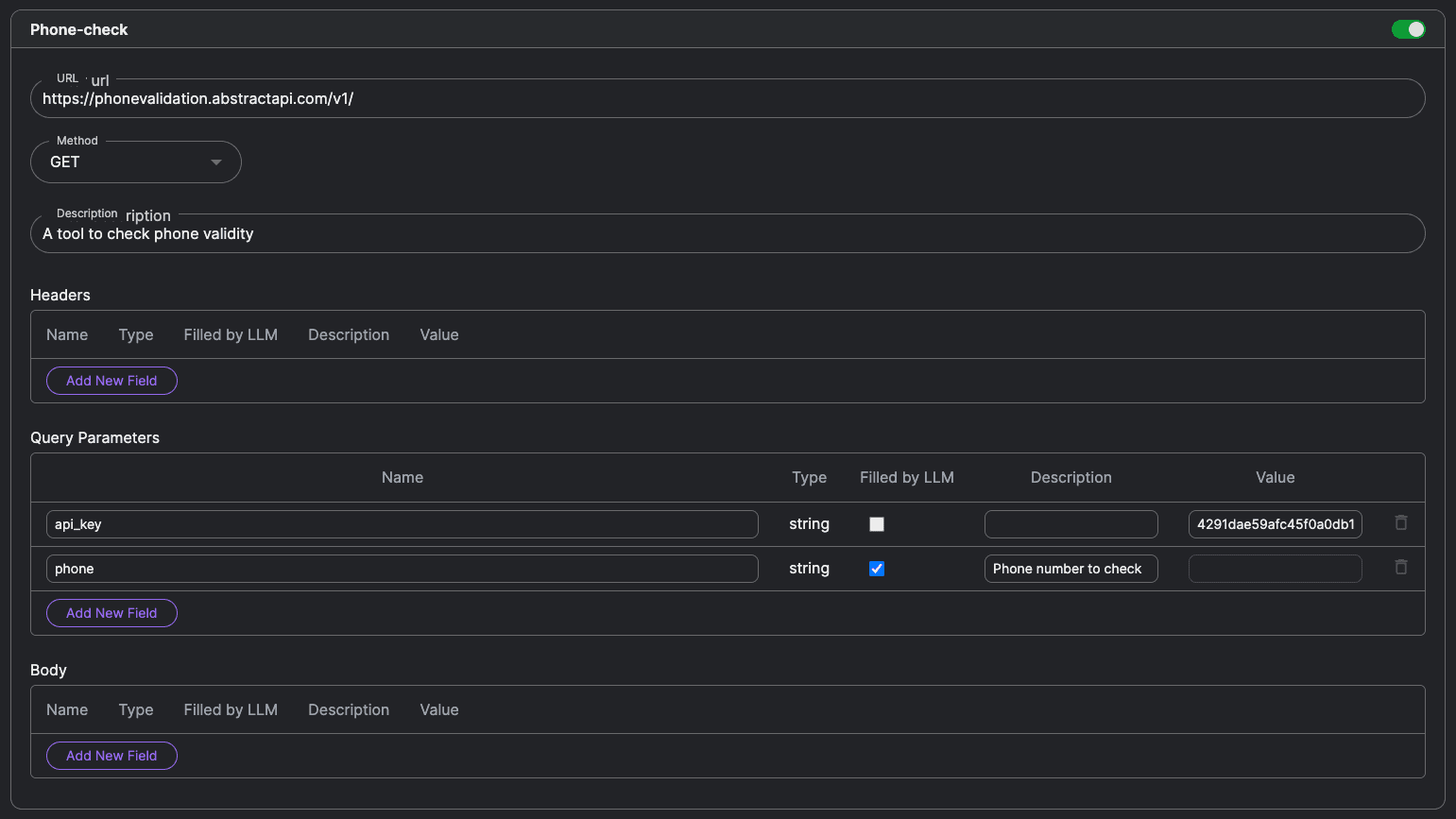This screenshot has width=1456, height=819.
Task: Select the Phone-check title label
Action: [78, 29]
